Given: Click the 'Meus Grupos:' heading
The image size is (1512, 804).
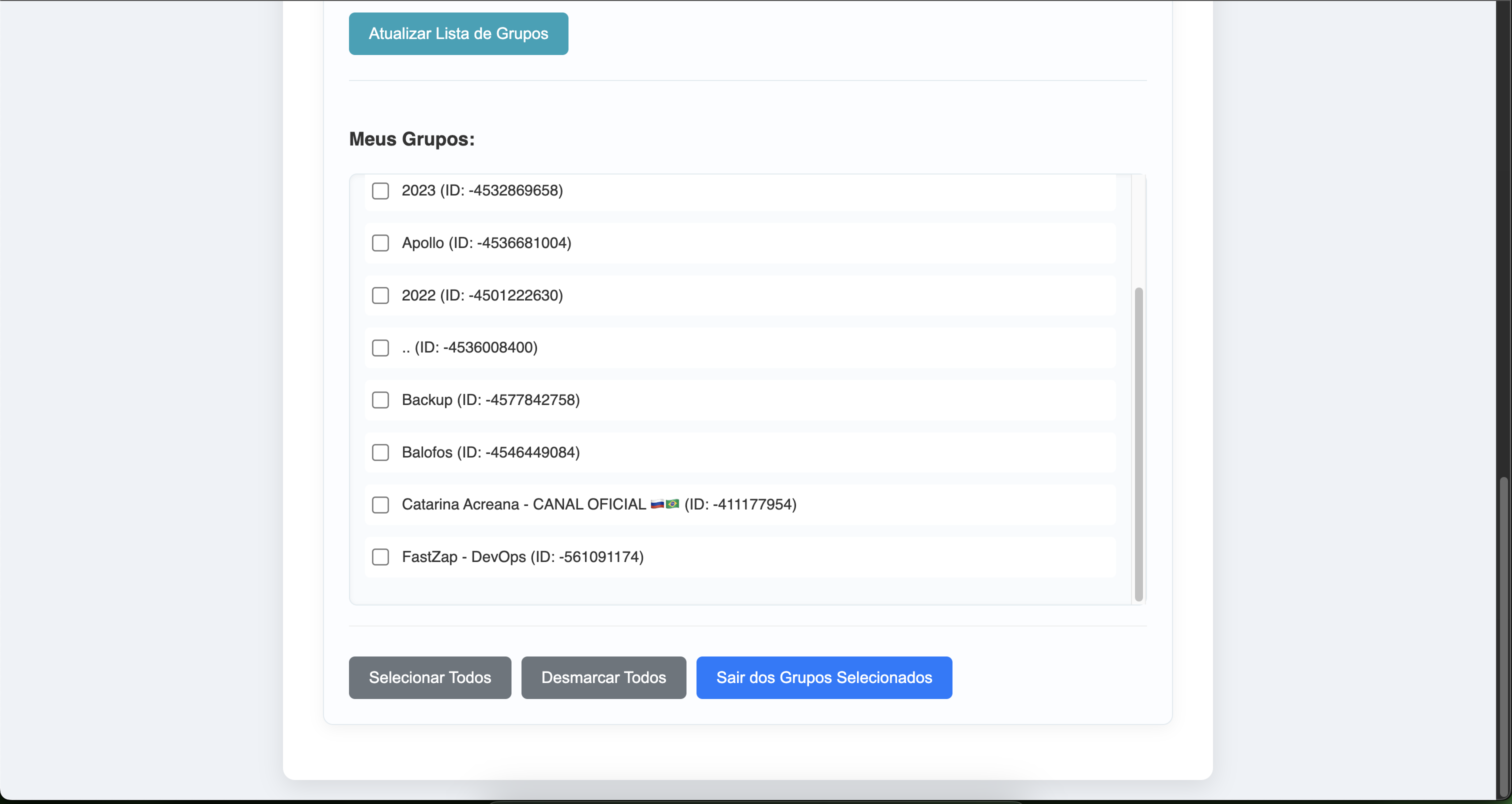Looking at the screenshot, I should coord(411,139).
